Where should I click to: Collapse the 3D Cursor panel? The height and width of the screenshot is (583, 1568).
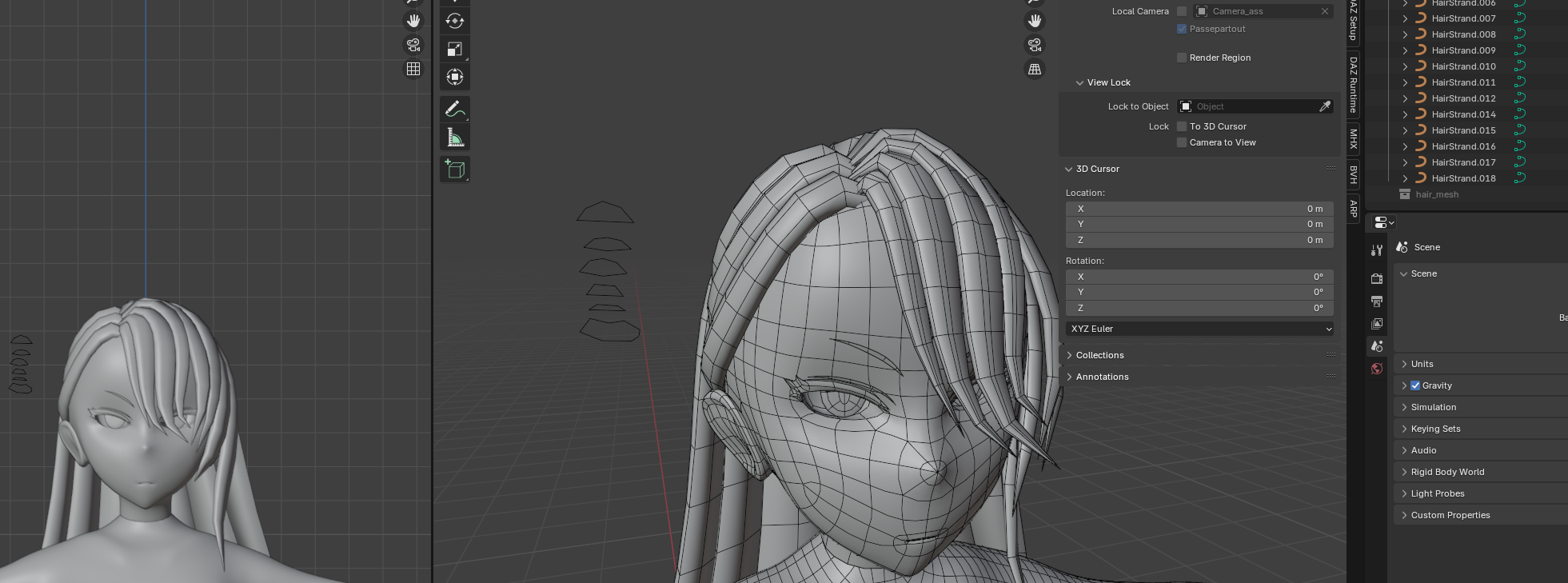point(1069,169)
